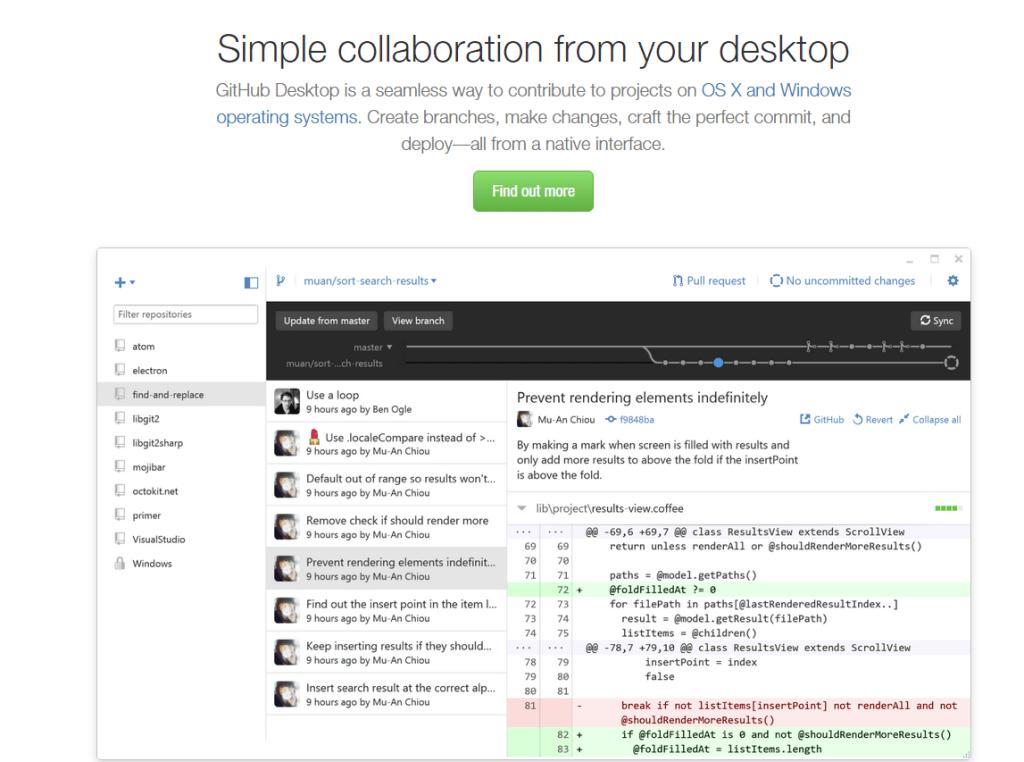Expand hidden lines above @@ -78,7 hunk
This screenshot has height=762, width=1024.
point(539,648)
